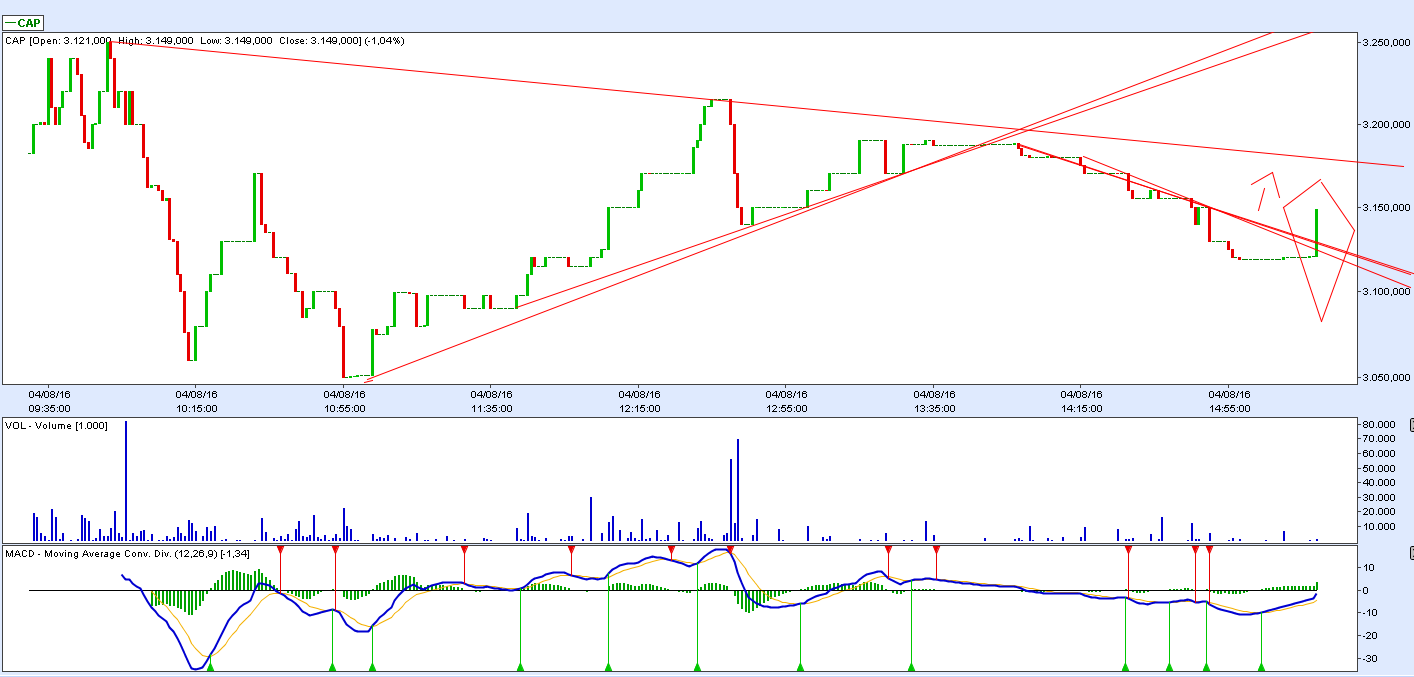Image resolution: width=1414 pixels, height=677 pixels.
Task: Click the final green candle reaching 3.149,000
Action: [x=1317, y=232]
